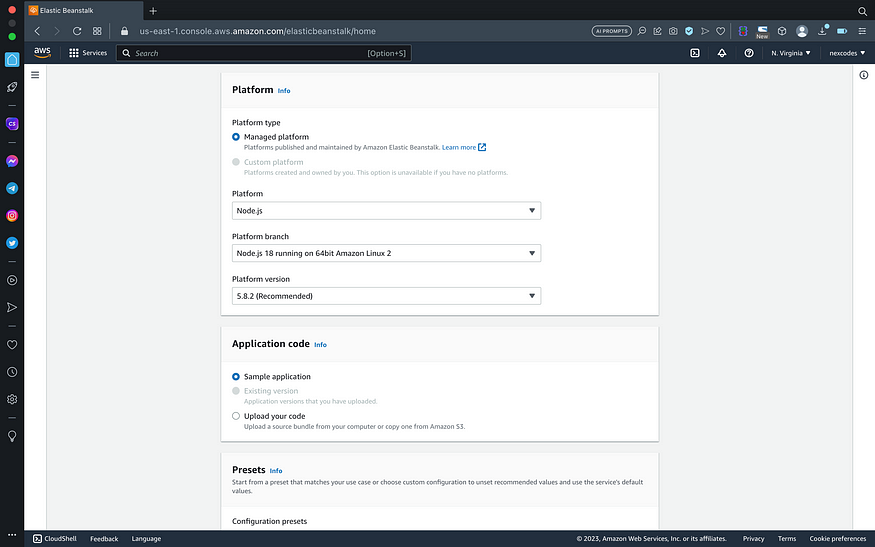Open the sidebar bookmarks heart

tap(12, 345)
